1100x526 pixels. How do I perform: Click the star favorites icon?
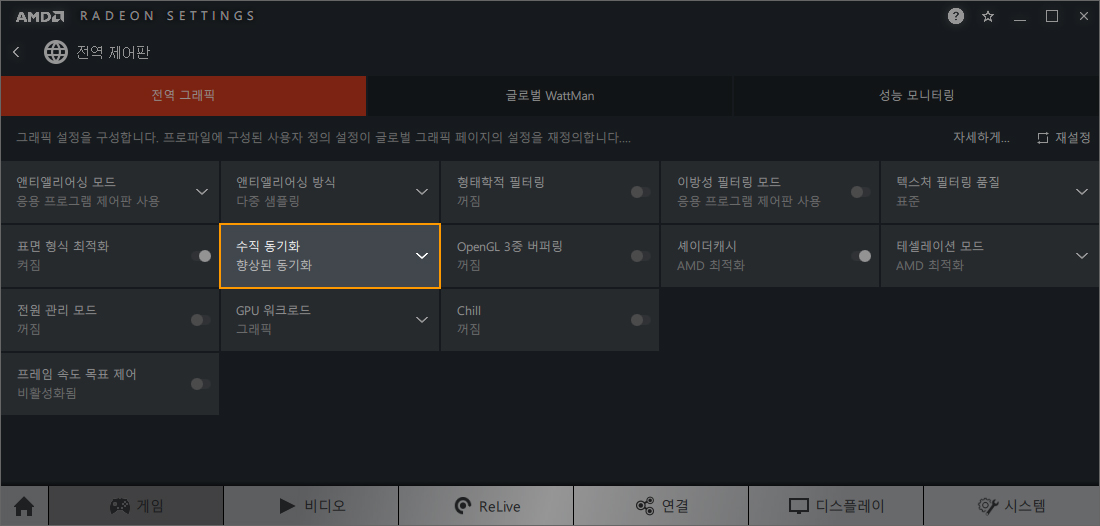(x=988, y=16)
